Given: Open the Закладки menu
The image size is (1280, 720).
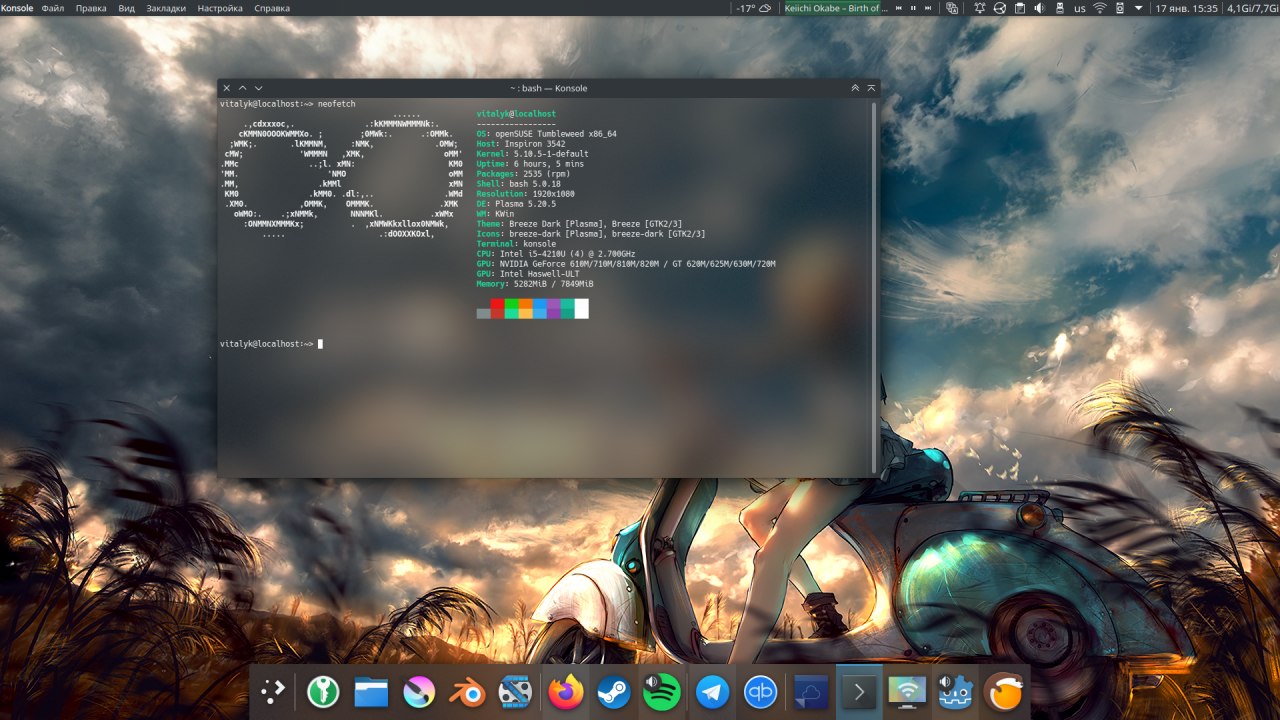Looking at the screenshot, I should (x=166, y=8).
